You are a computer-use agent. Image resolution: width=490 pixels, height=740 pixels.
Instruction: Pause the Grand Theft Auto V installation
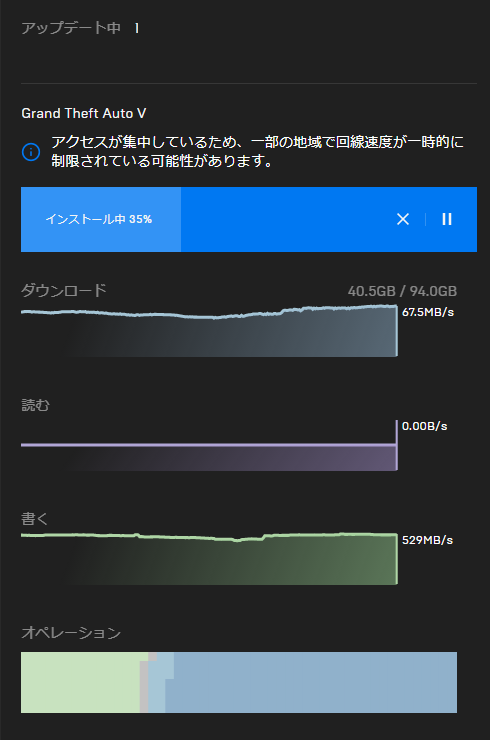pos(447,219)
